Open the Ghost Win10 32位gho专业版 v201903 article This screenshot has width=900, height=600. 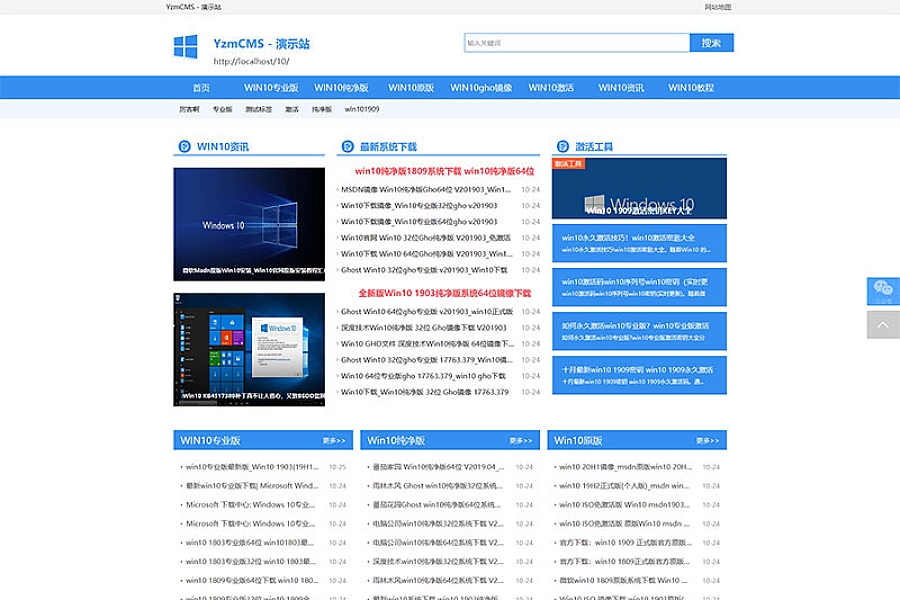click(x=424, y=270)
